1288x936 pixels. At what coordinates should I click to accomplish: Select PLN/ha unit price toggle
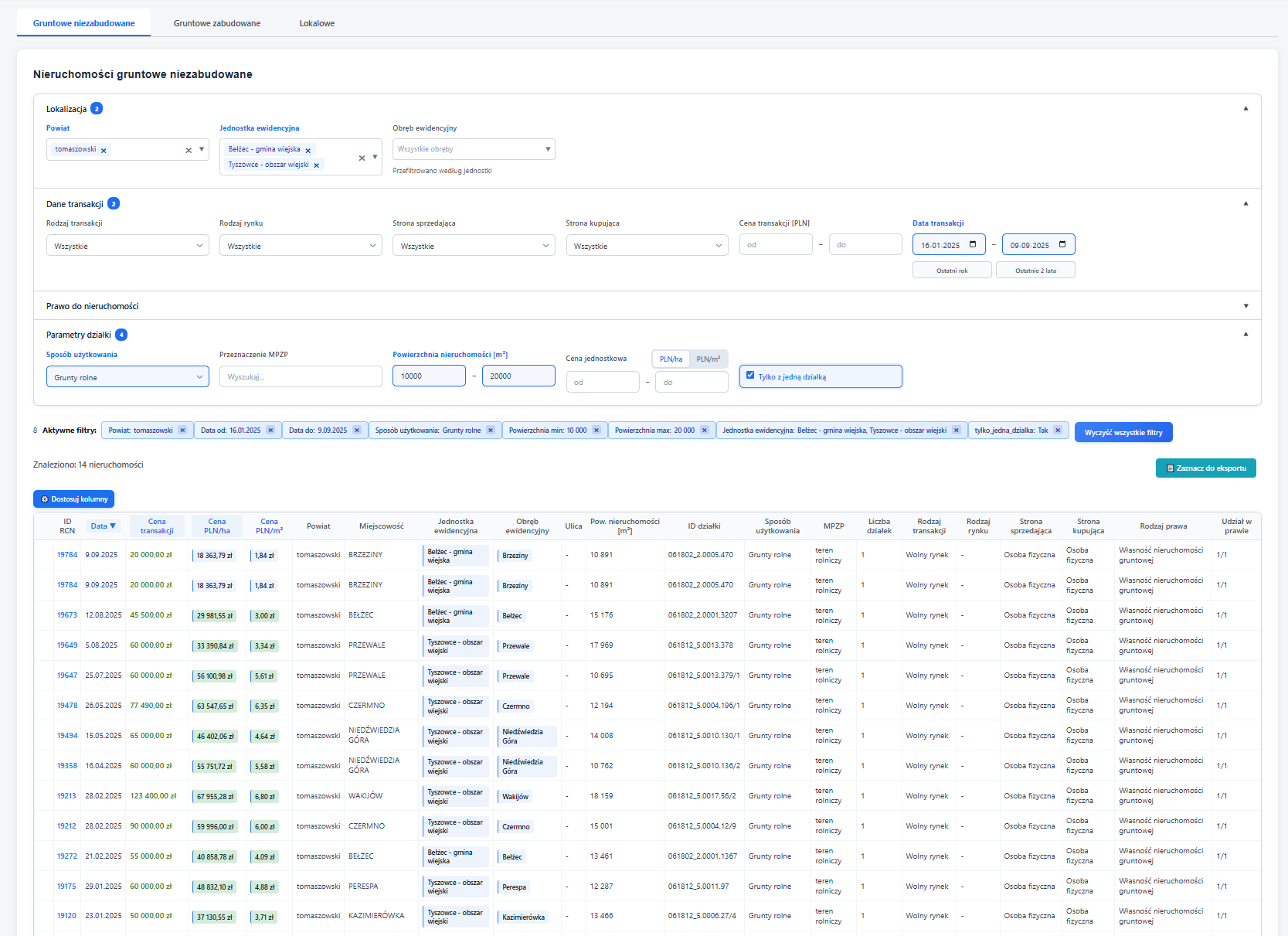pos(671,359)
